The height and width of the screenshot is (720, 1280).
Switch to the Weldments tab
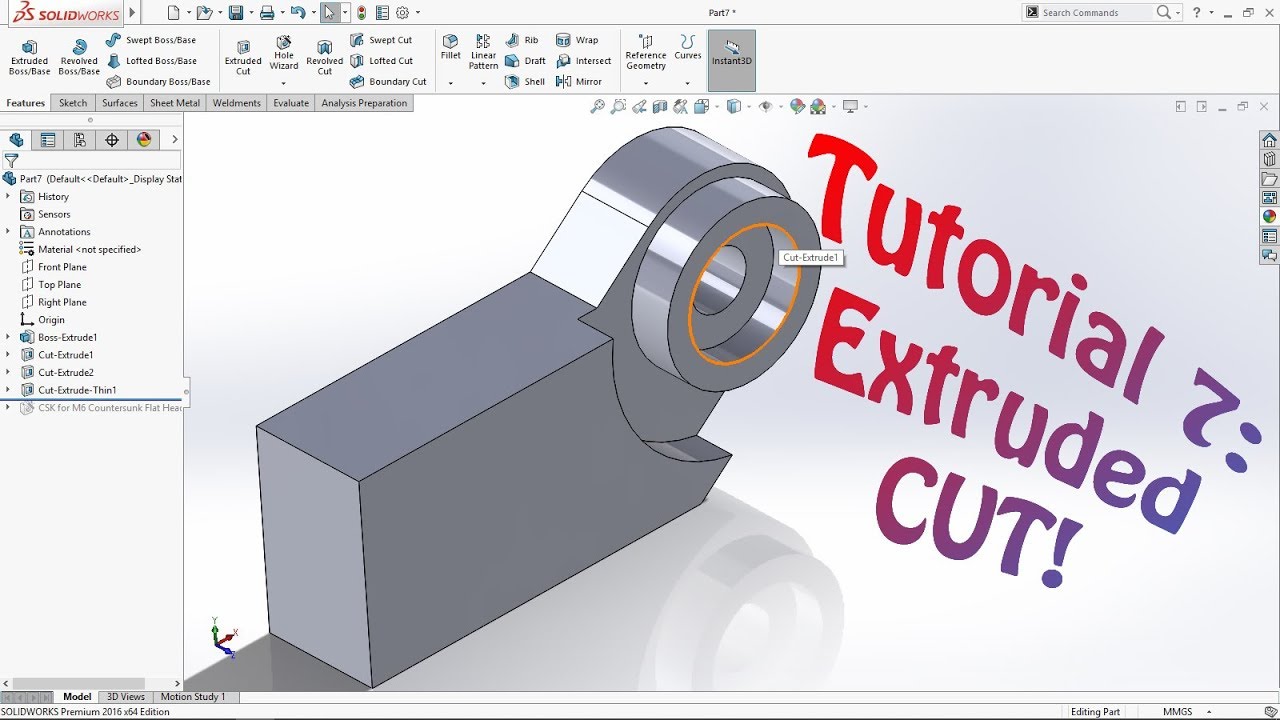[237, 103]
